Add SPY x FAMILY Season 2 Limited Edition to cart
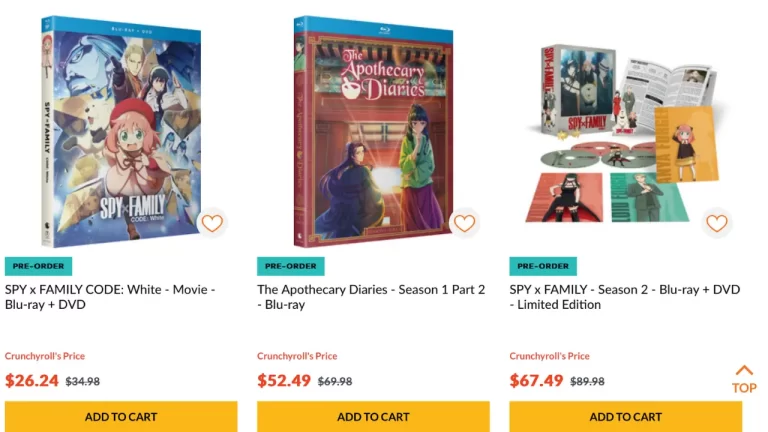The height and width of the screenshot is (432, 768). (x=625, y=416)
